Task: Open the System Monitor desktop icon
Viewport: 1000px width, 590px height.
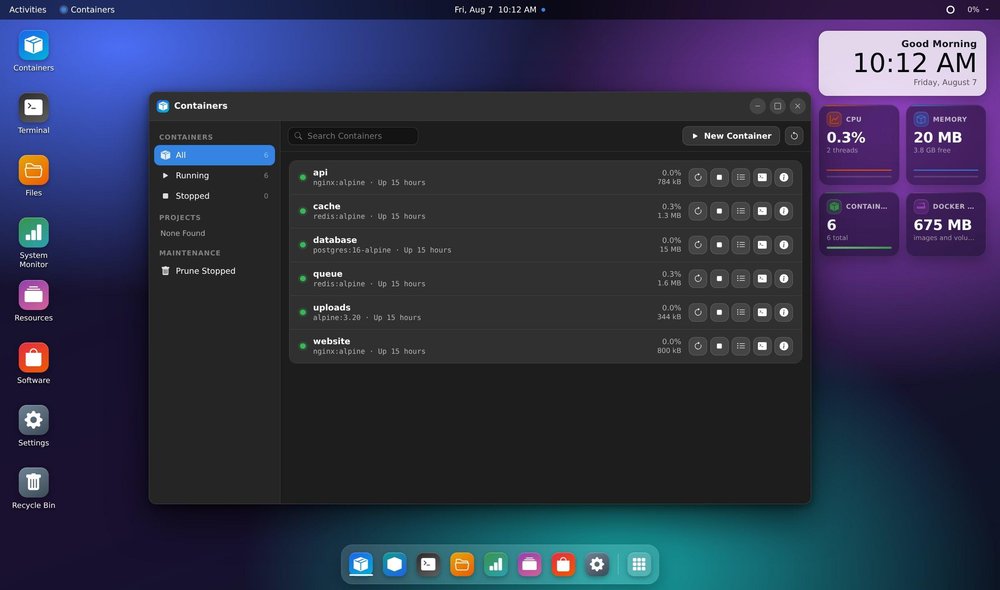Action: coord(33,242)
